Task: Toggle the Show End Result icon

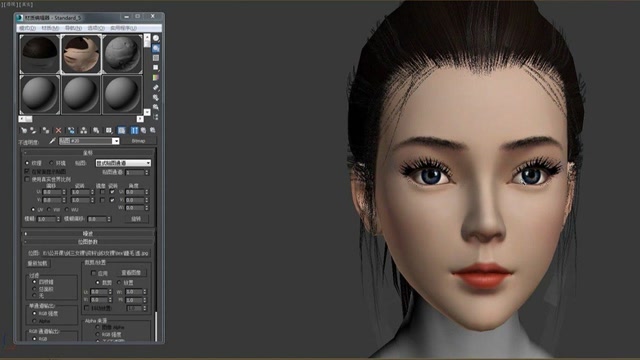Action: pos(134,131)
